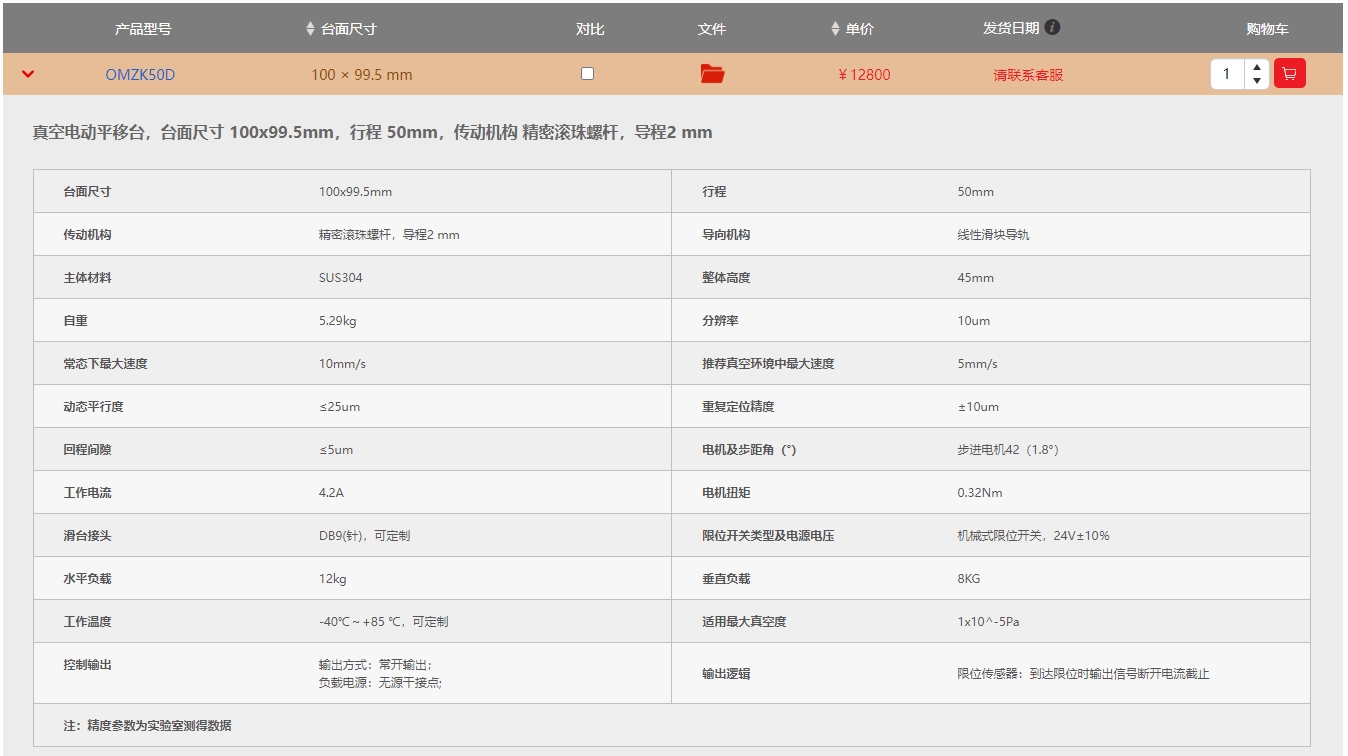This screenshot has height=756, width=1348.
Task: Click the info icon beside 发货日期
Action: [1053, 28]
